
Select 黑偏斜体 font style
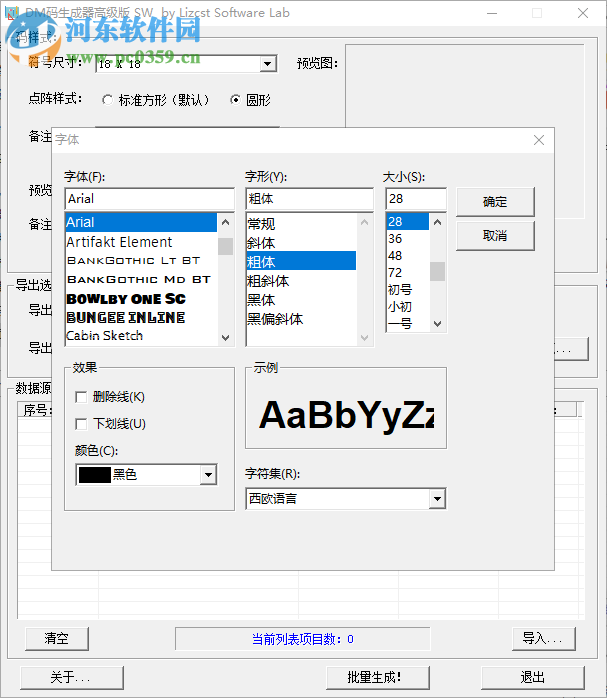[301, 319]
